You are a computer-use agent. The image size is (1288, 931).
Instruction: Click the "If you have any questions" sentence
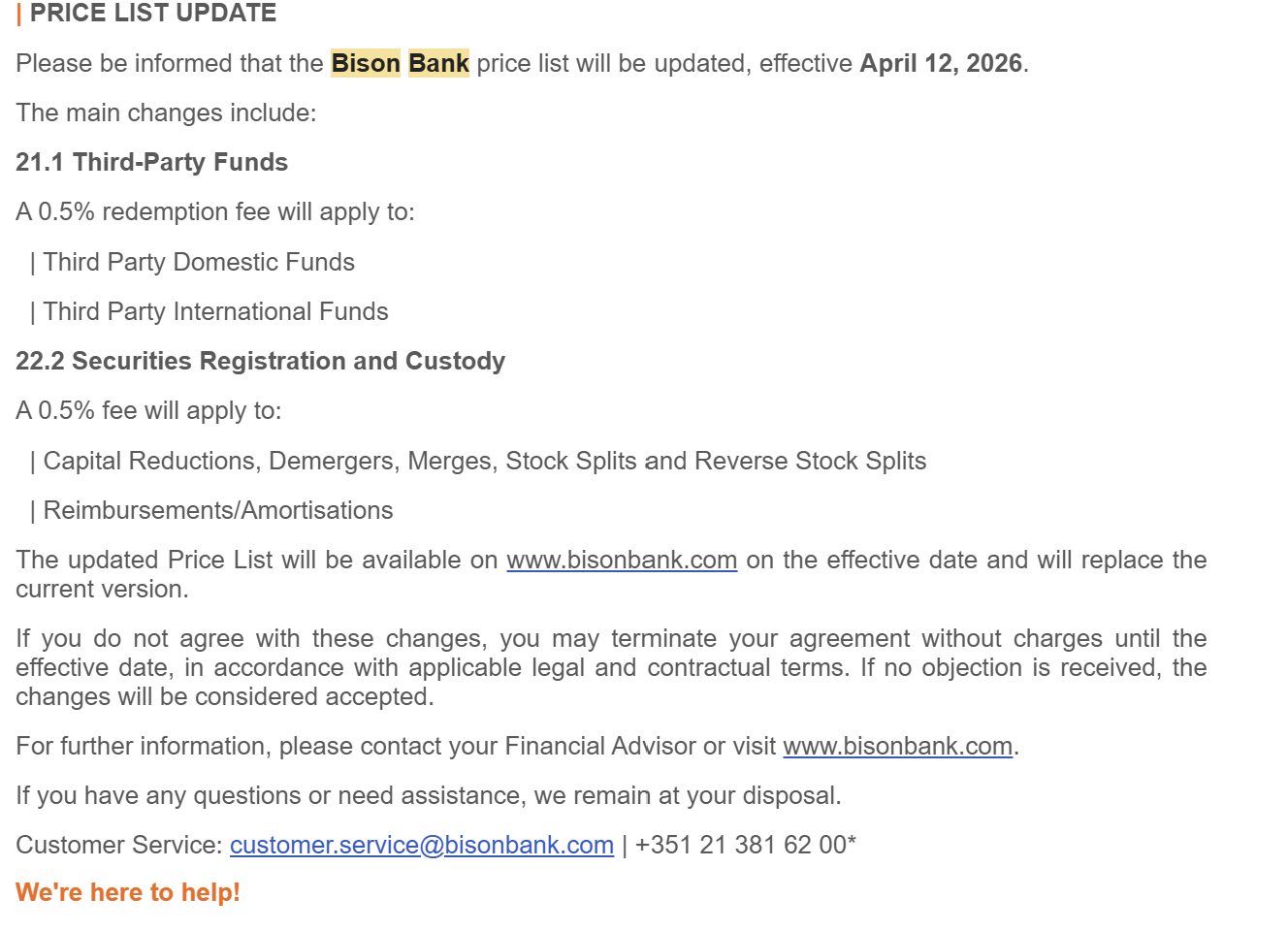tap(428, 796)
